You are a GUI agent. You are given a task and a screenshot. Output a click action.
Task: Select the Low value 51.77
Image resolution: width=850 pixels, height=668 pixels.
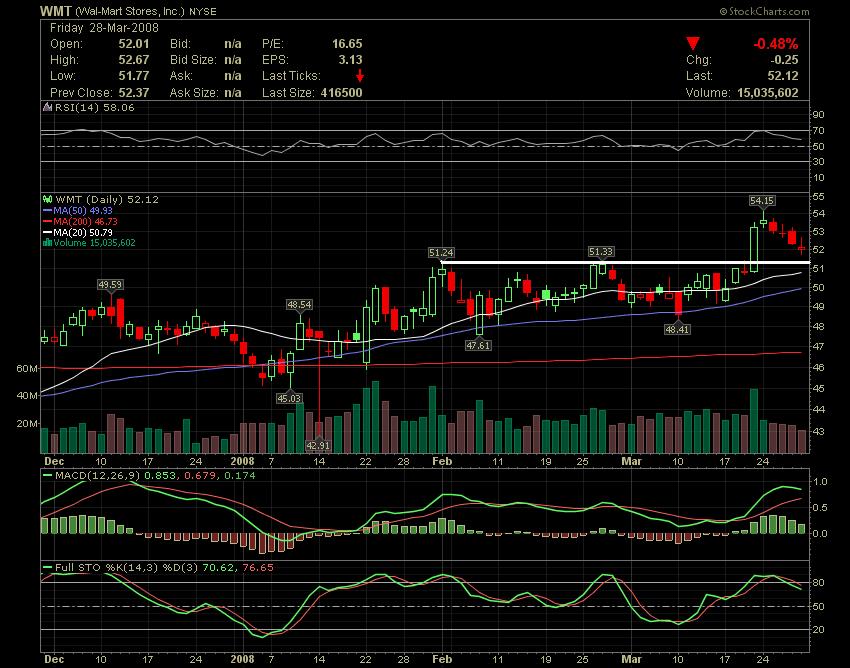[134, 76]
